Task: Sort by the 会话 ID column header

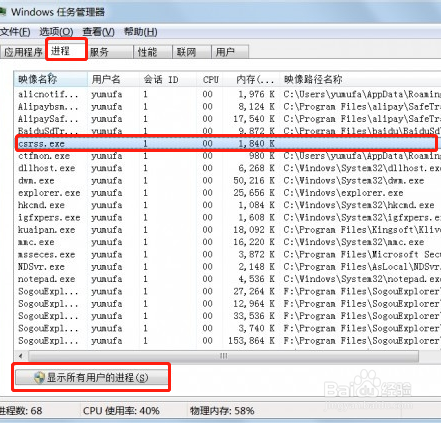Action: [x=168, y=79]
